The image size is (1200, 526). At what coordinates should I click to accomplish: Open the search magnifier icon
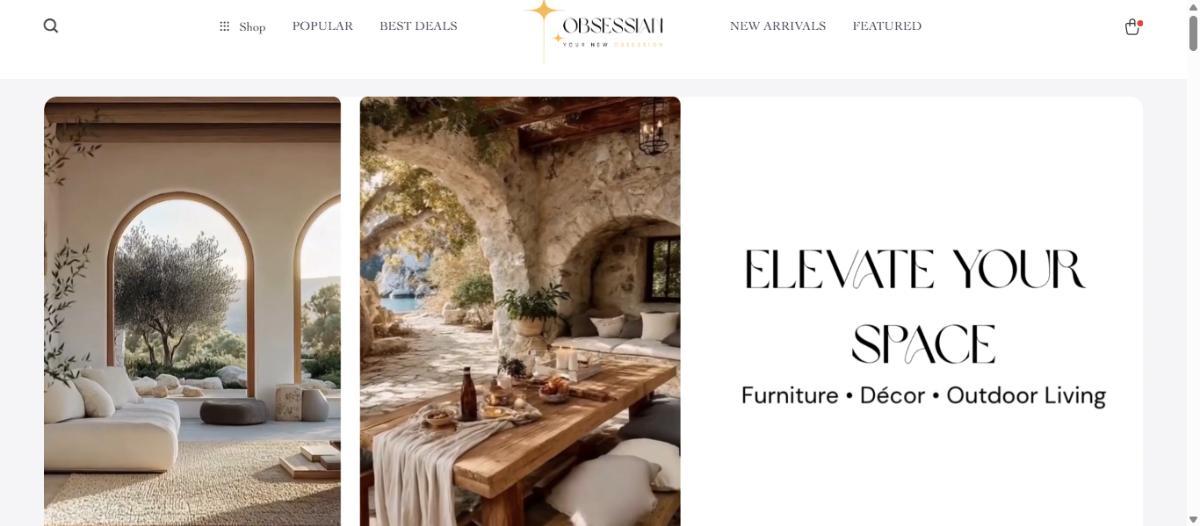(51, 26)
